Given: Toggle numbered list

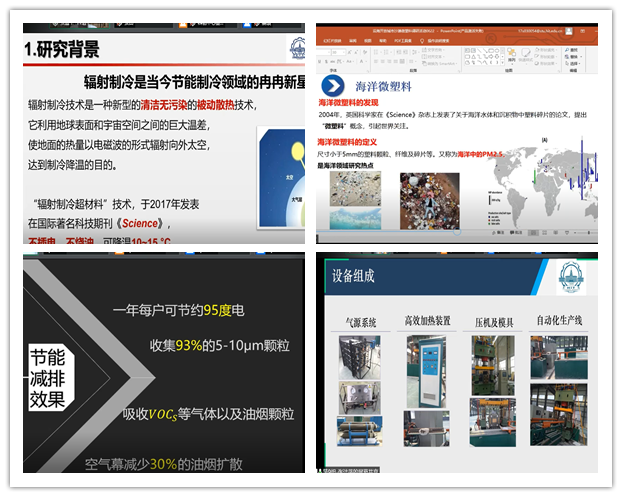Looking at the screenshot, I should (388, 52).
